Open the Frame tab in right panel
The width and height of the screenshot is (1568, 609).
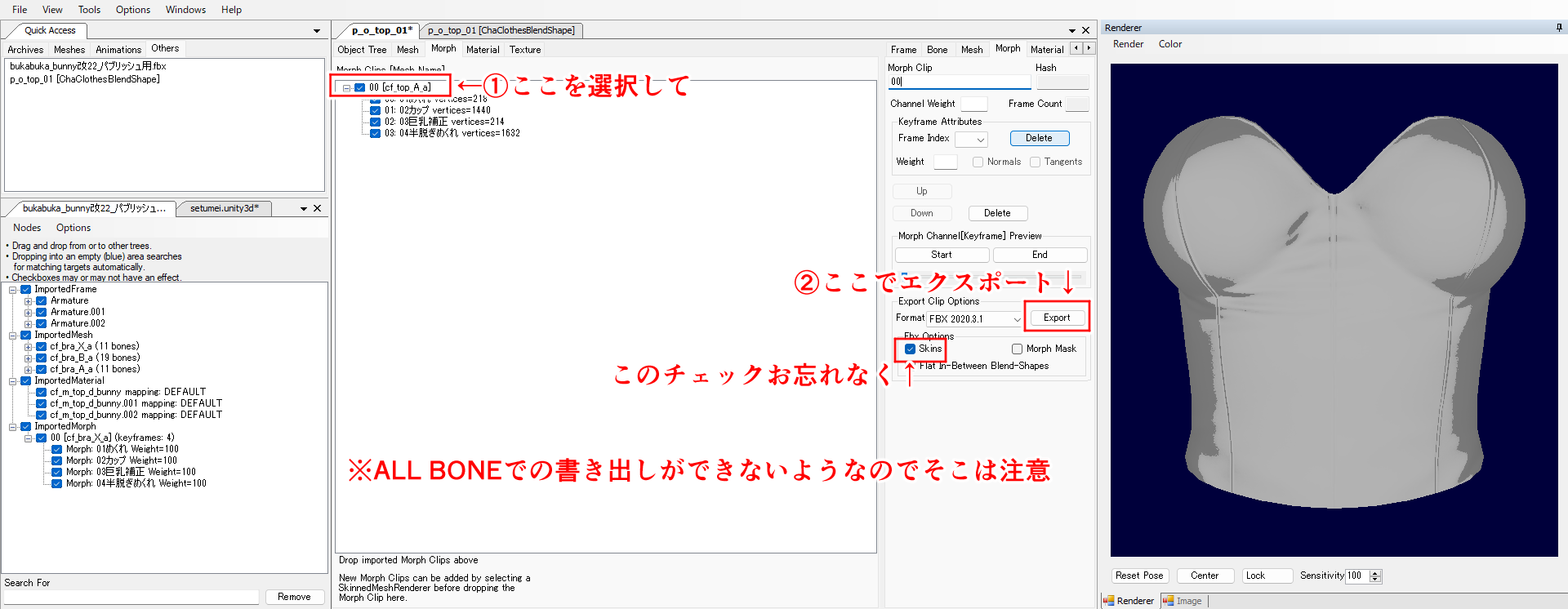[x=903, y=50]
